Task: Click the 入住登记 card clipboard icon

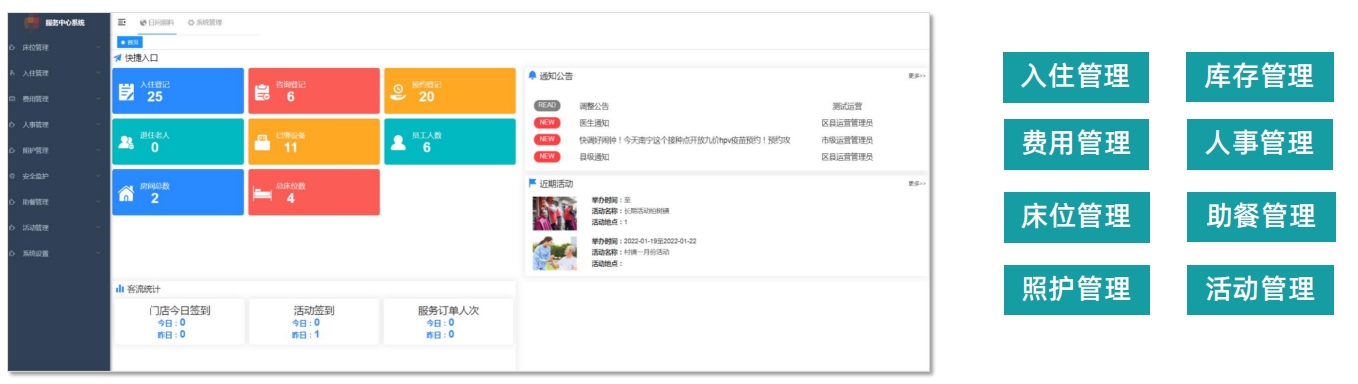Action: click(x=127, y=92)
